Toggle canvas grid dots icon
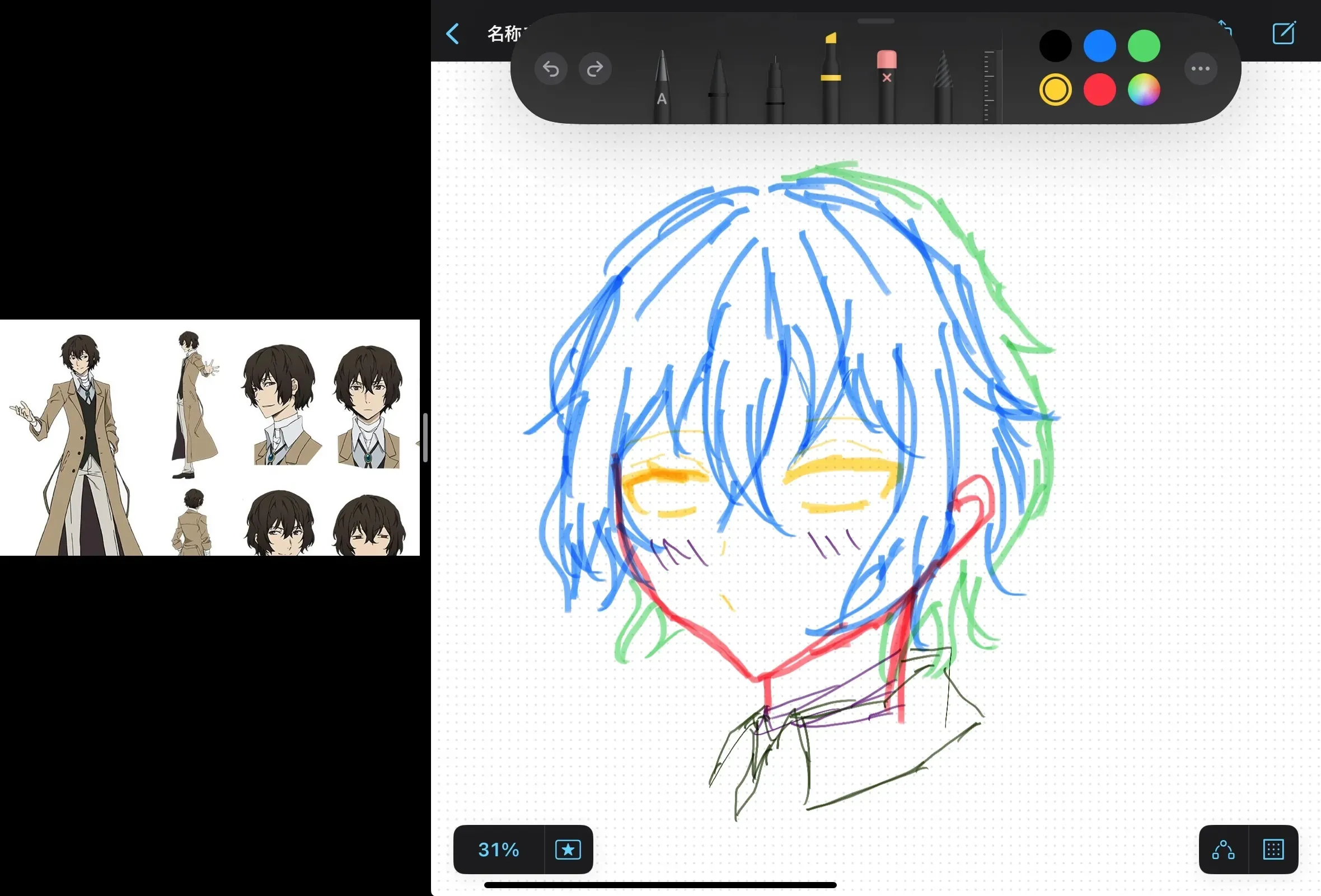 pos(1273,850)
